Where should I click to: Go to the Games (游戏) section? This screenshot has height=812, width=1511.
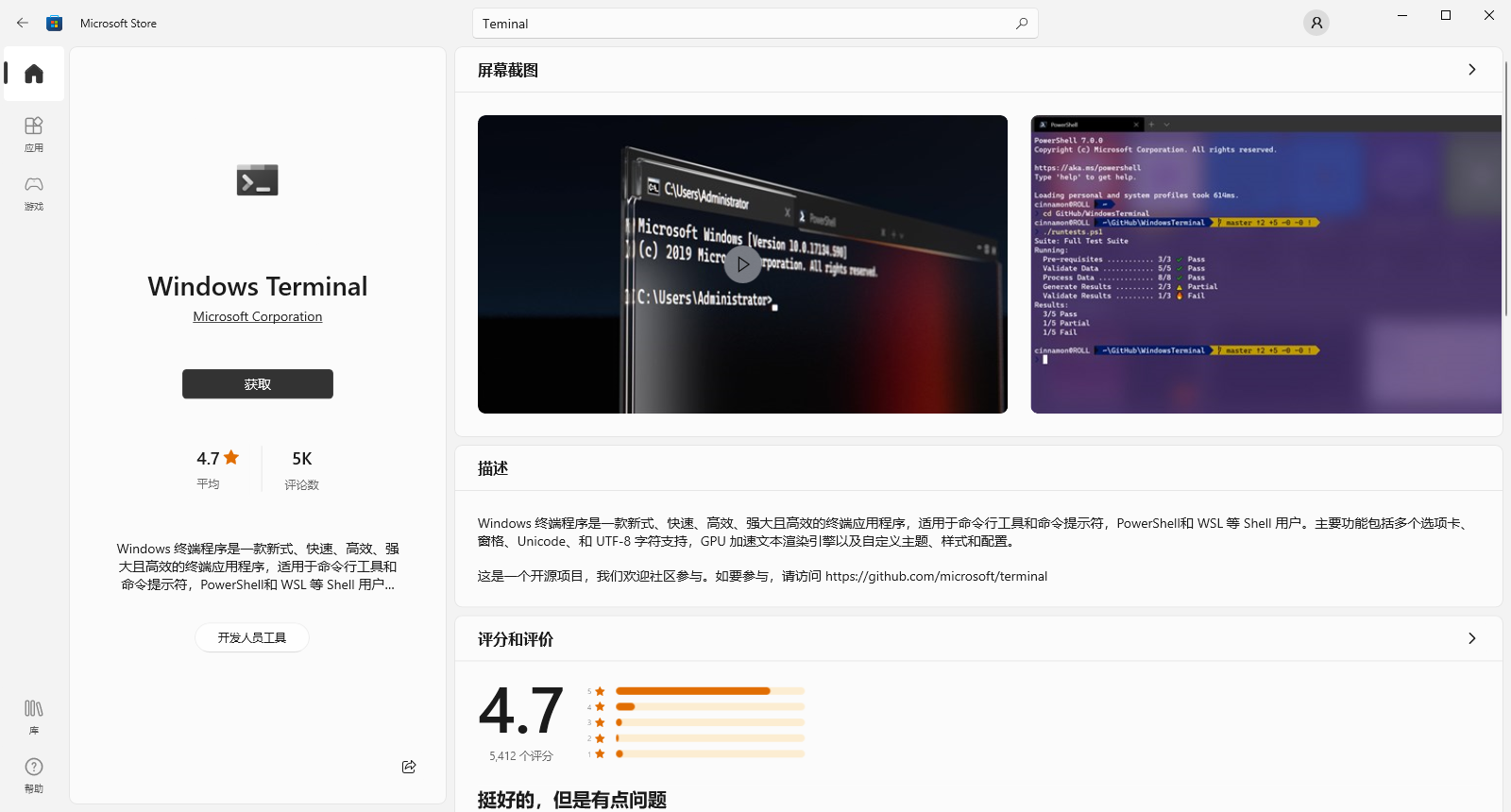point(34,192)
